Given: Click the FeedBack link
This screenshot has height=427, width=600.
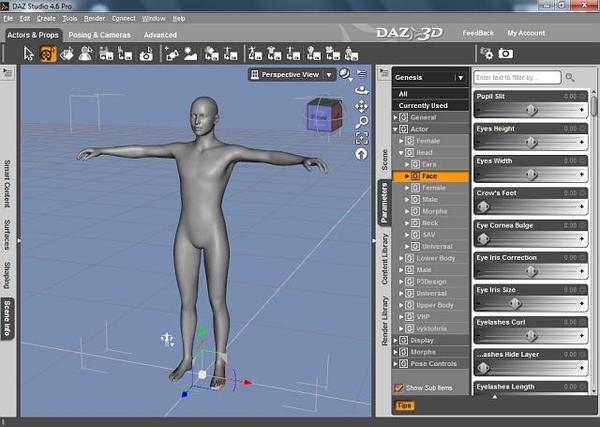Looking at the screenshot, I should tap(478, 33).
